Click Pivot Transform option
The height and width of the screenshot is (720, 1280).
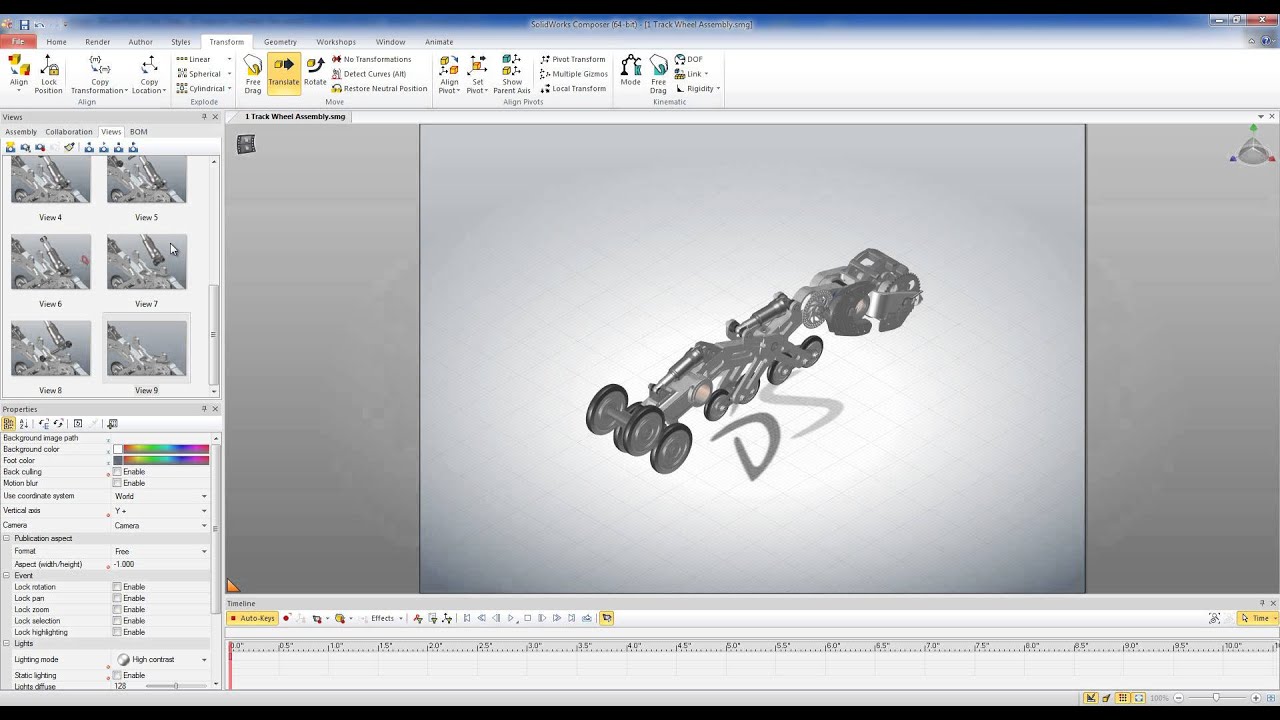[x=572, y=59]
